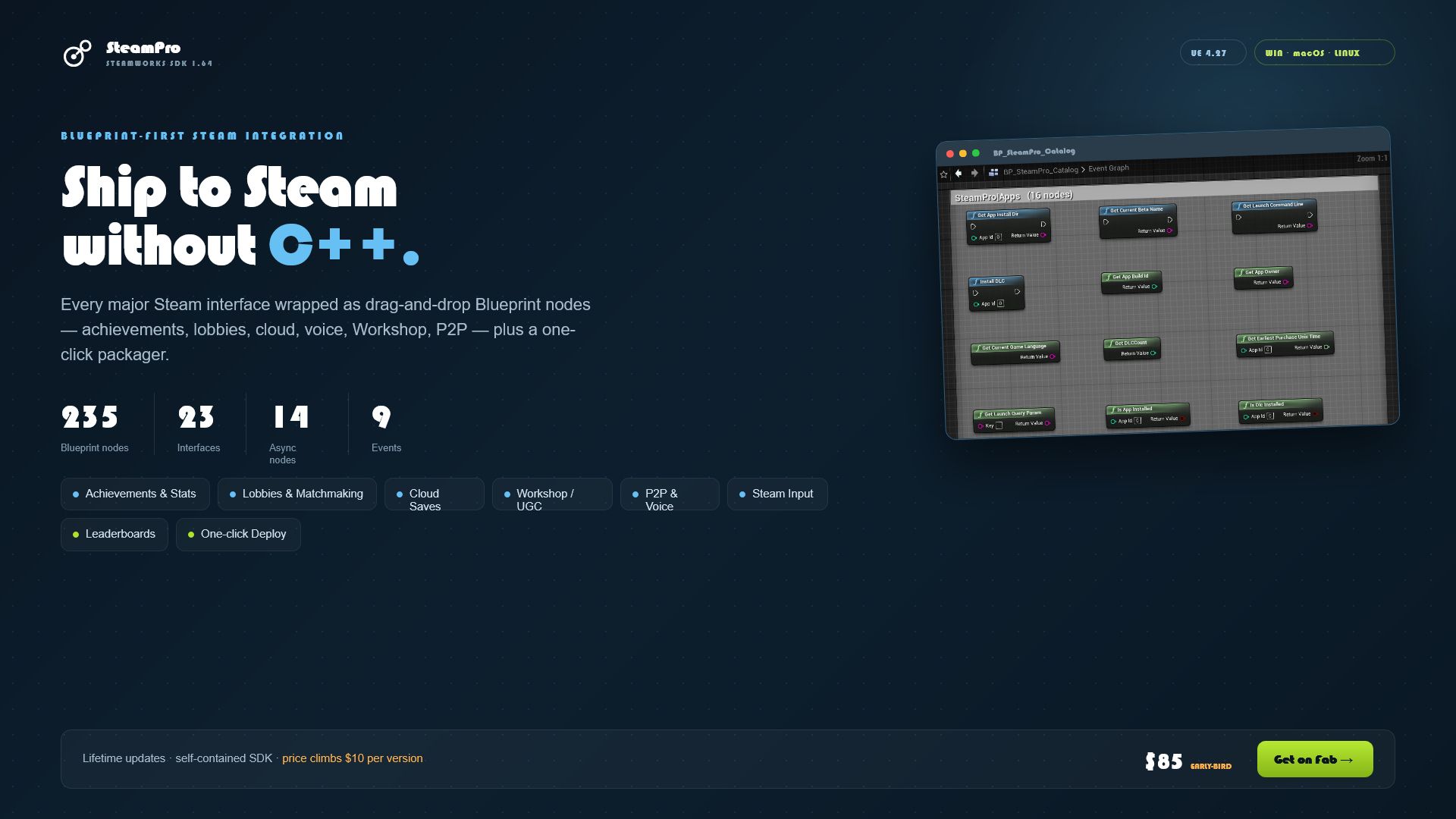Click the "Zoom 1:1" label in blueprint window
This screenshot has height=819, width=1456.
(x=1371, y=158)
